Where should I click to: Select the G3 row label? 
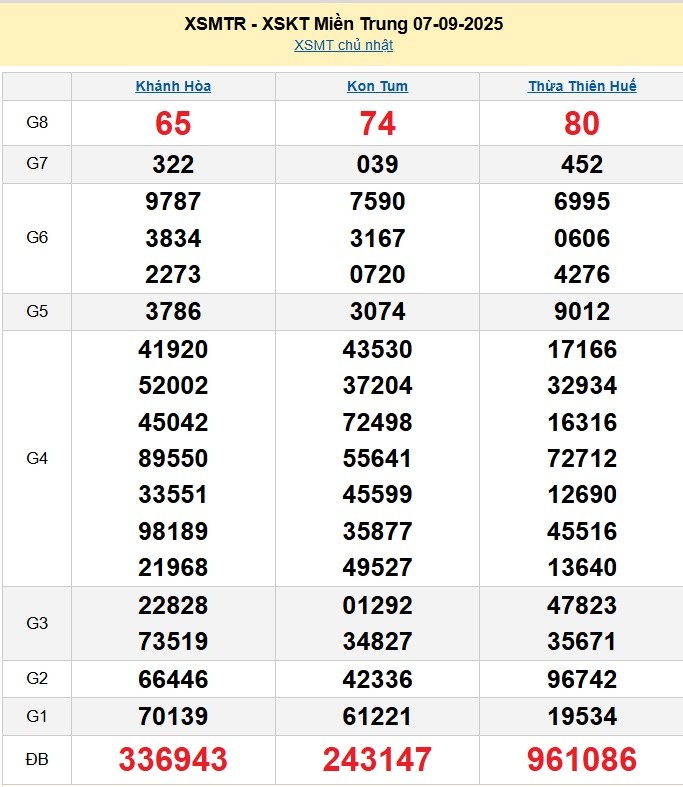coord(37,623)
